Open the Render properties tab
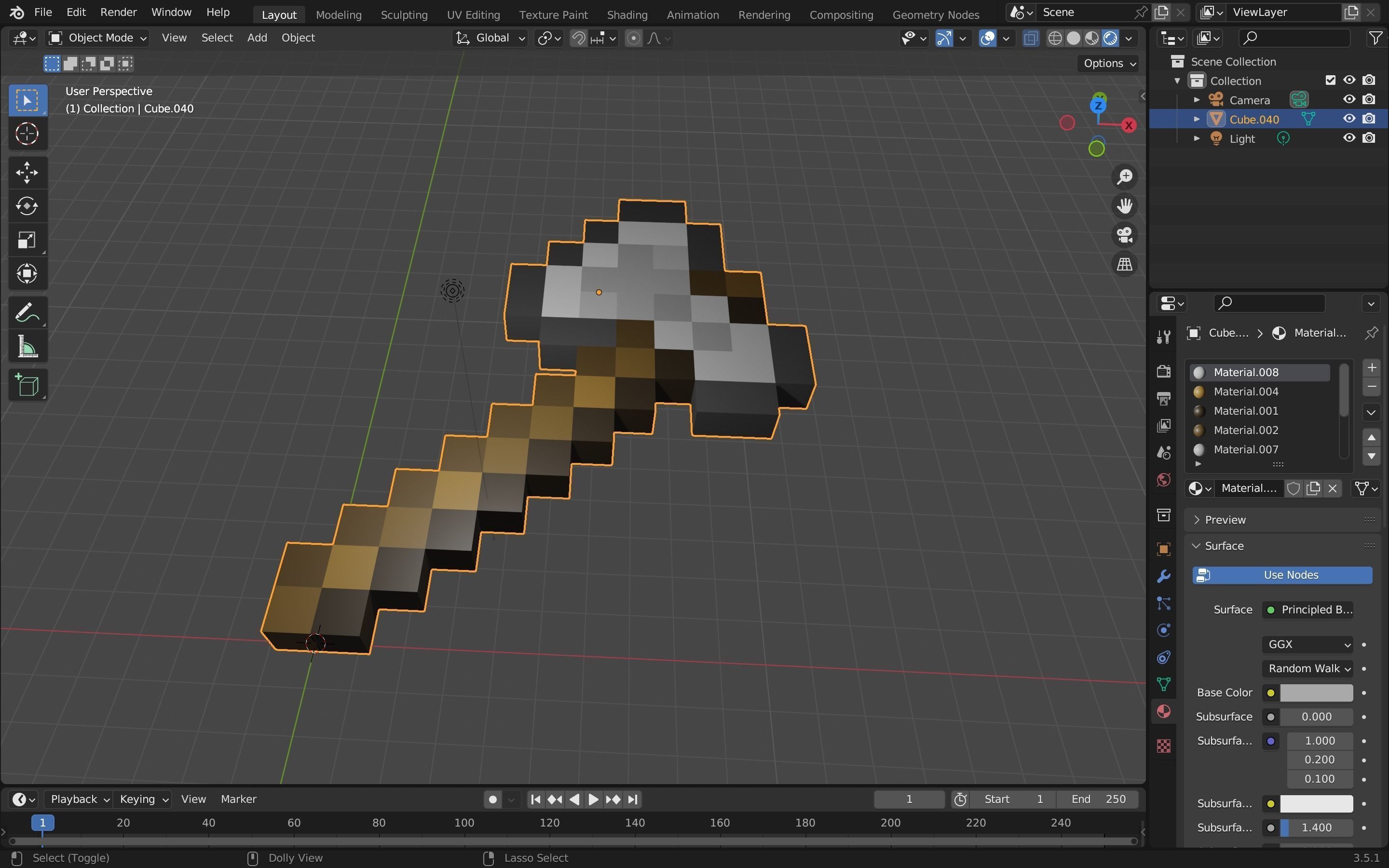1389x868 pixels. [x=1163, y=371]
